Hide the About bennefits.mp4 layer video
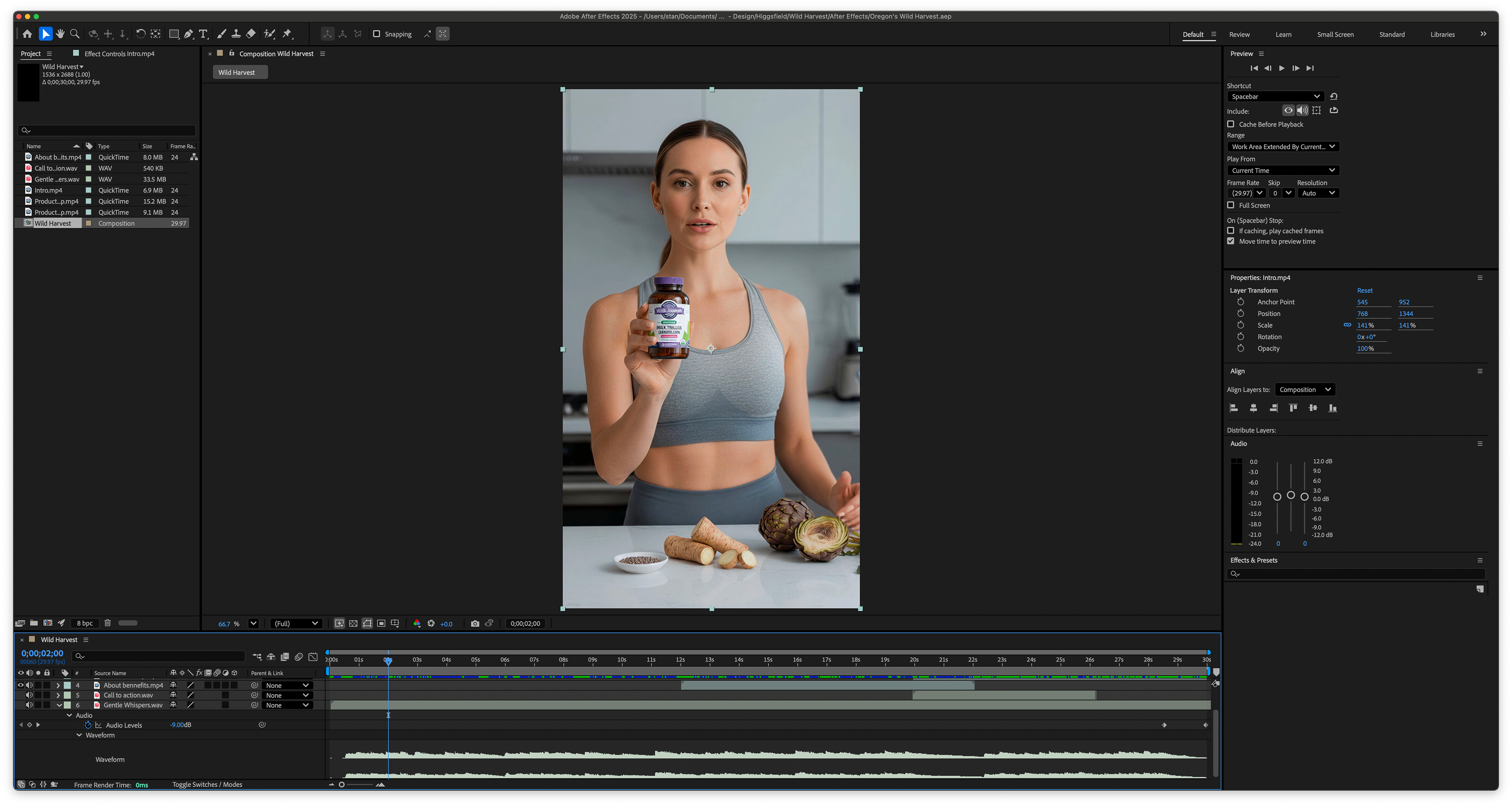Screen dimensions: 1512x806 (x=20, y=685)
